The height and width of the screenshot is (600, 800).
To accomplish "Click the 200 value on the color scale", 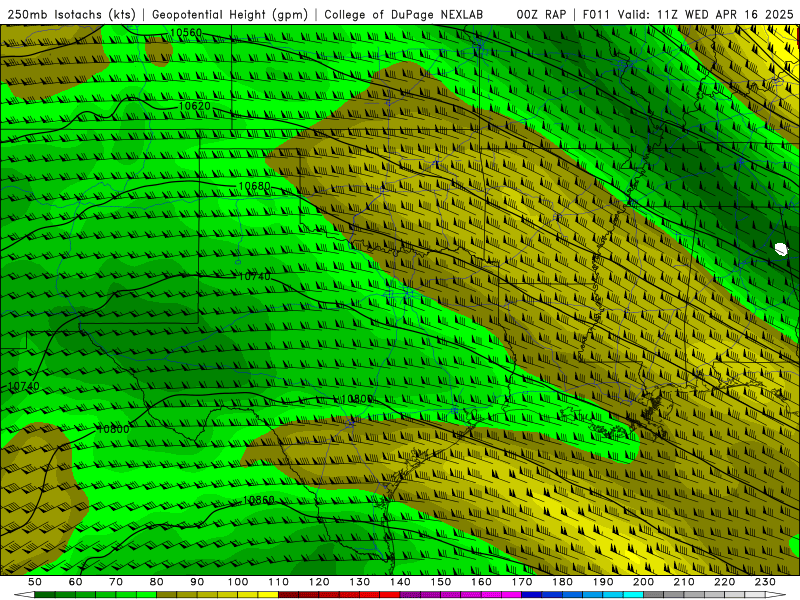I will click(x=643, y=582).
